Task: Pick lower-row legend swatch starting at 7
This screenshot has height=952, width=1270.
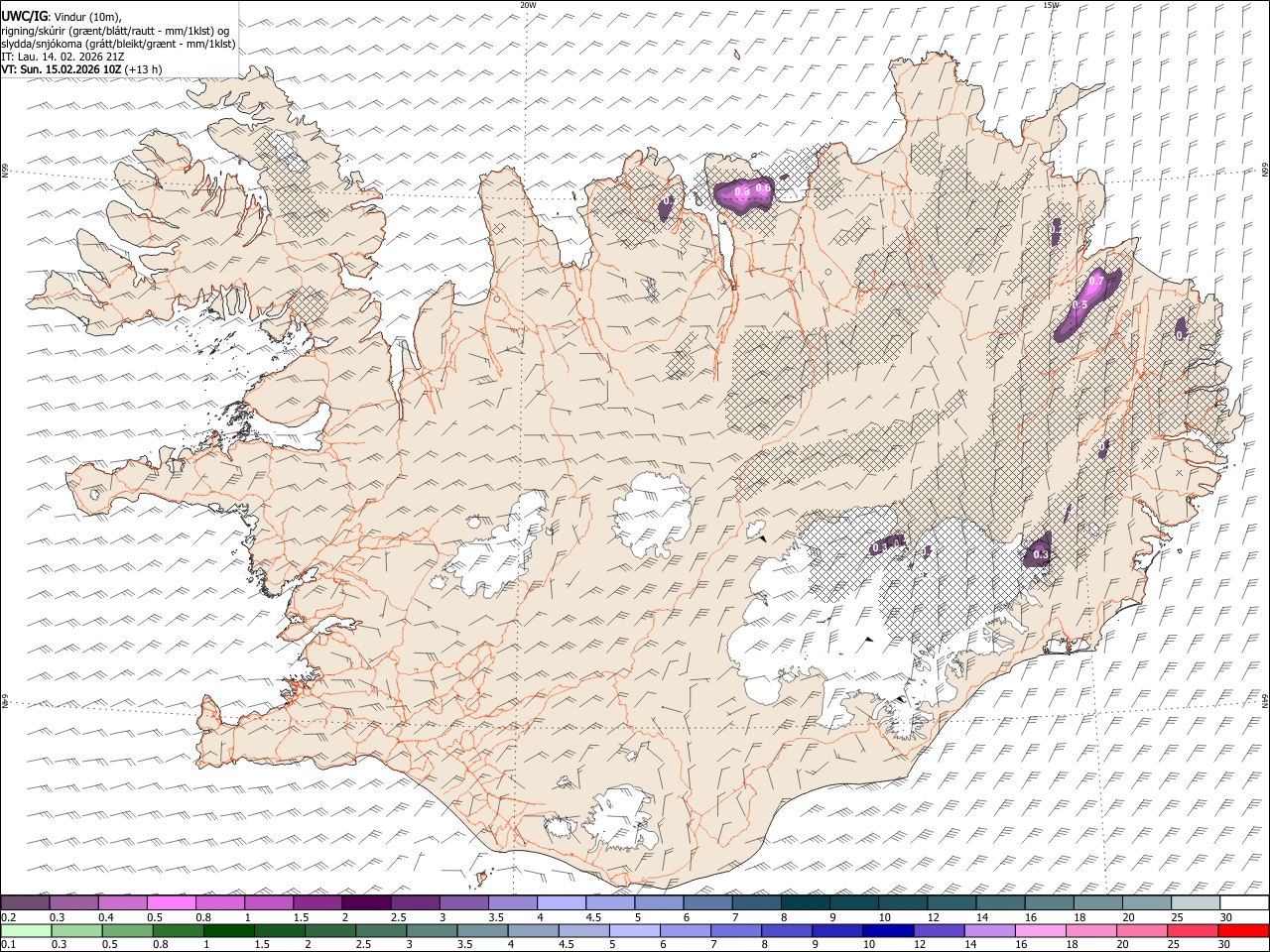Action: [736, 930]
